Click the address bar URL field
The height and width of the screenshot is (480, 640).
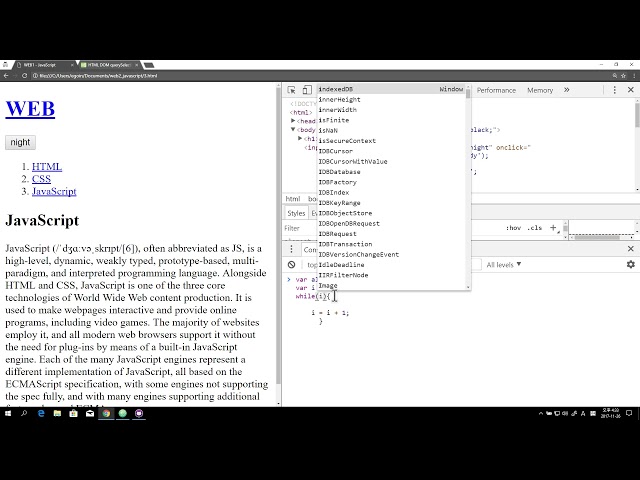(x=320, y=76)
